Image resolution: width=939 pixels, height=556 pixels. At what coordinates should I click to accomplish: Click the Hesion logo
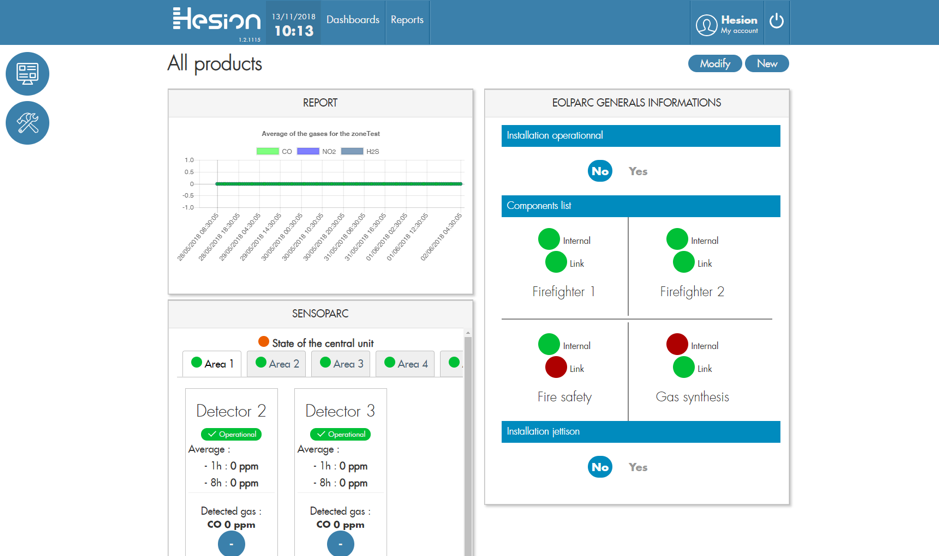pyautogui.click(x=217, y=19)
